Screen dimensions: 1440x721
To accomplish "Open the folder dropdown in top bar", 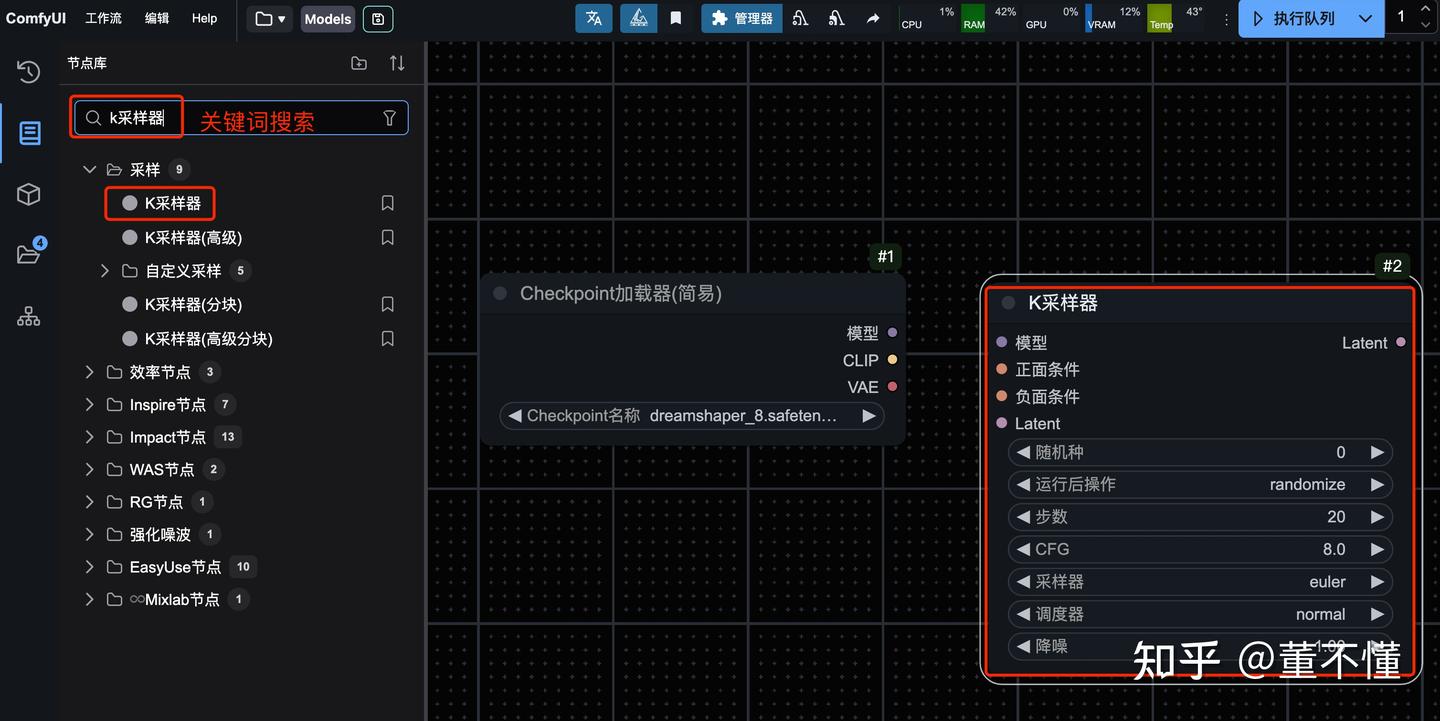I will [270, 19].
